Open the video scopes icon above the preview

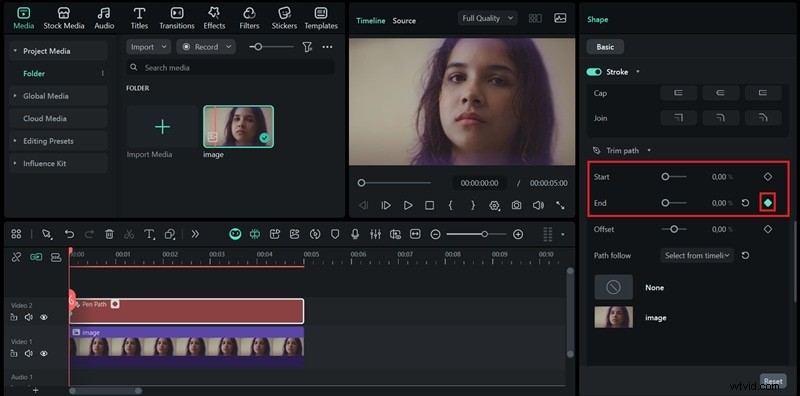[560, 18]
